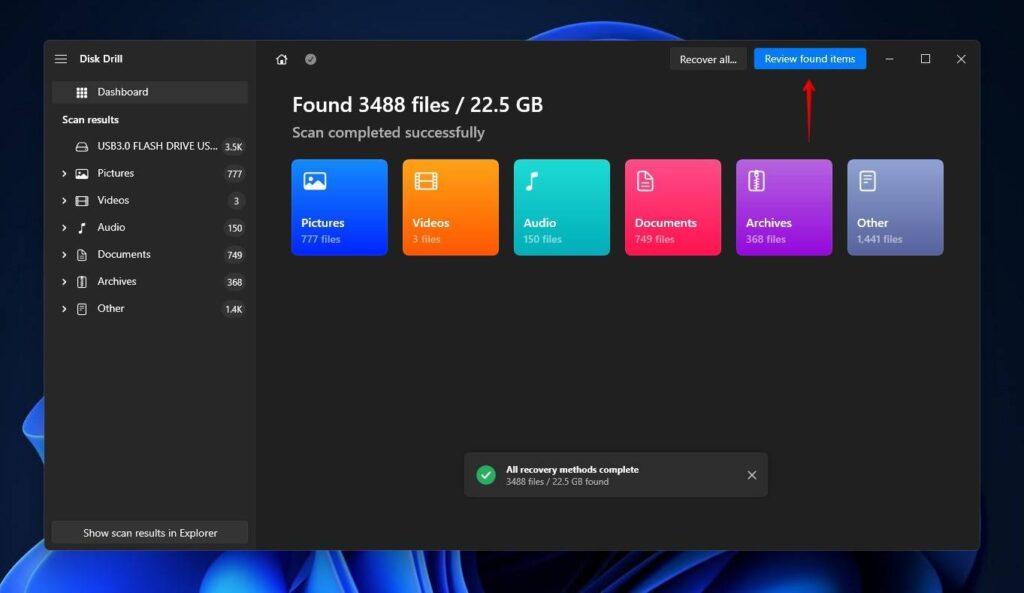Toggle the sidebar with the hamburger menu
Image resolution: width=1024 pixels, height=593 pixels.
click(61, 58)
